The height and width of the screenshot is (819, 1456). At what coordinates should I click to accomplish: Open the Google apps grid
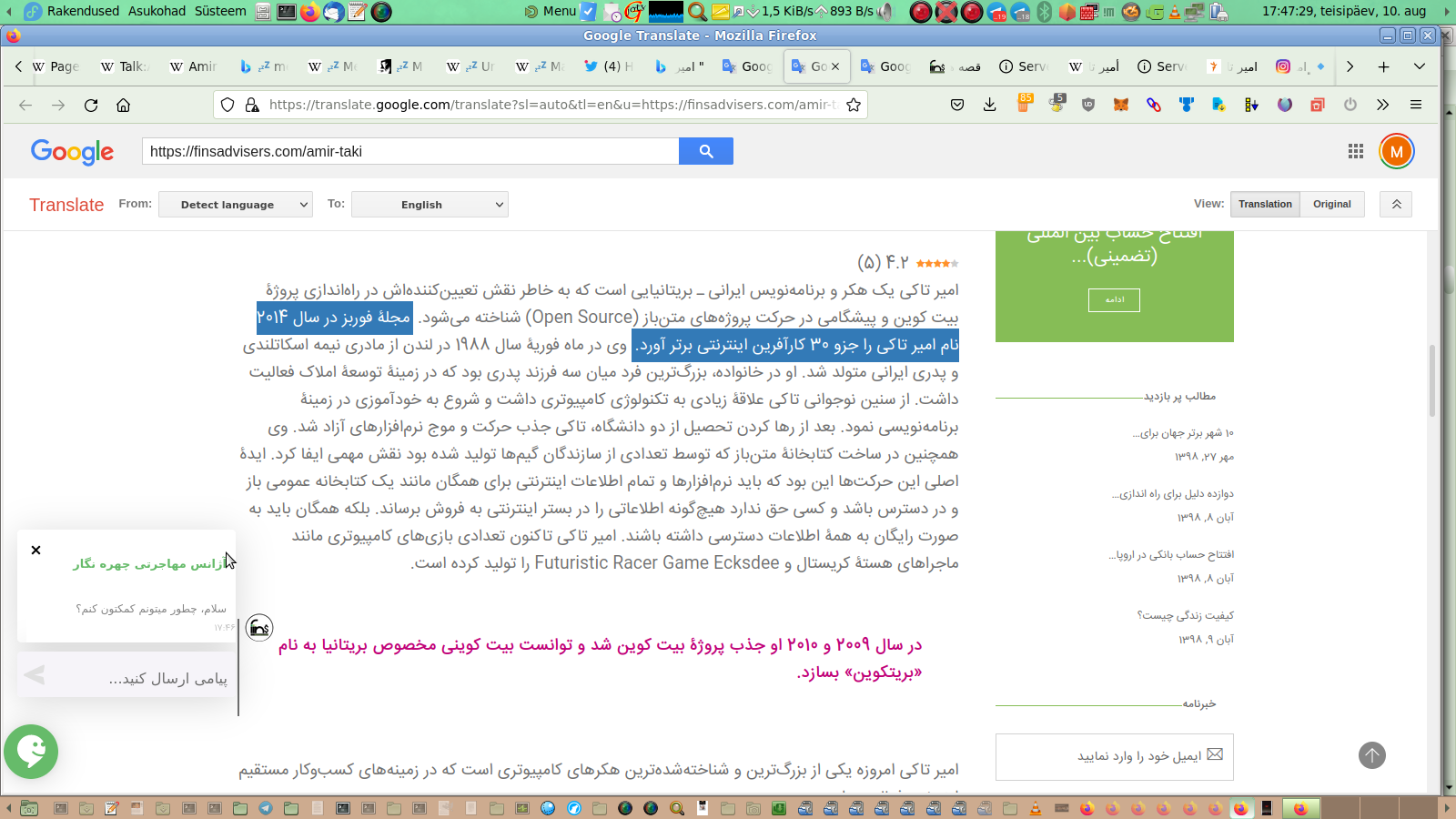pos(1356,151)
